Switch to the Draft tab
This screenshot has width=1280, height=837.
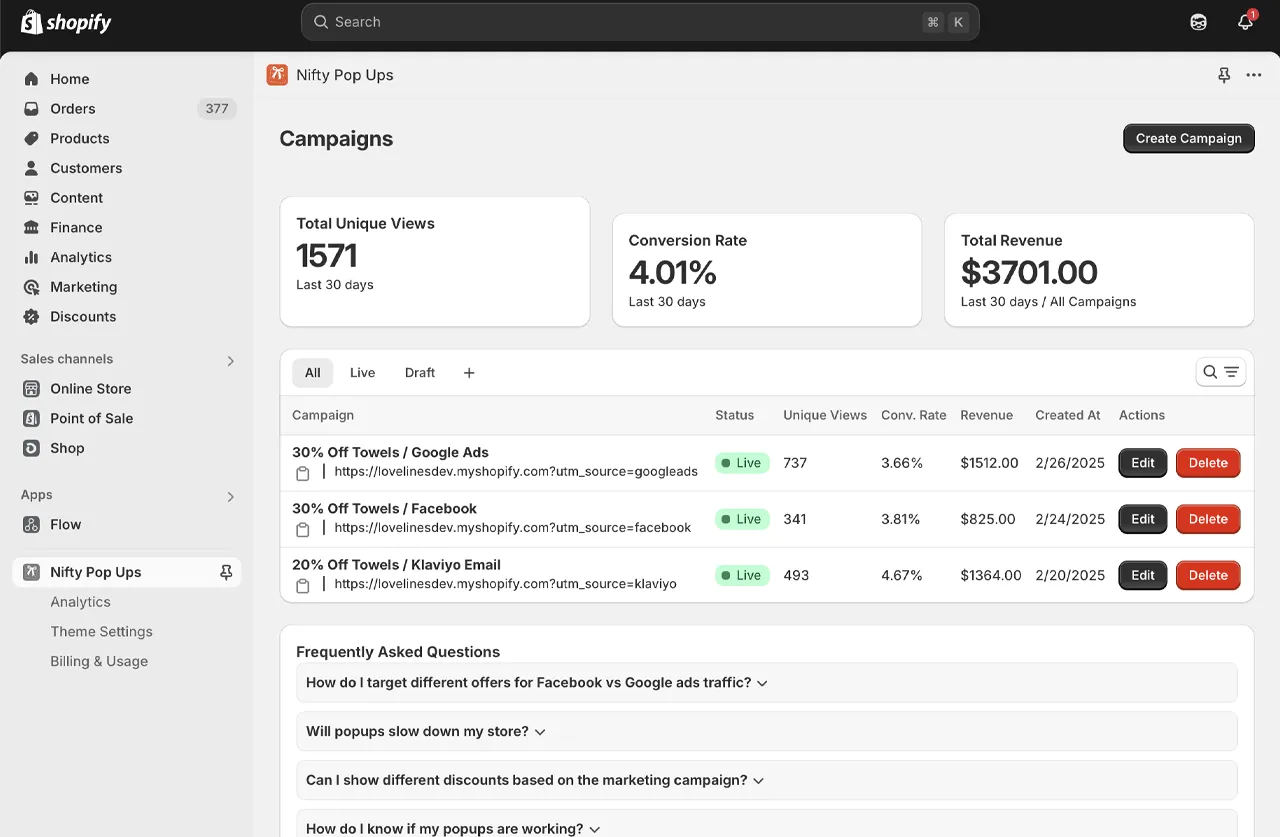point(420,373)
